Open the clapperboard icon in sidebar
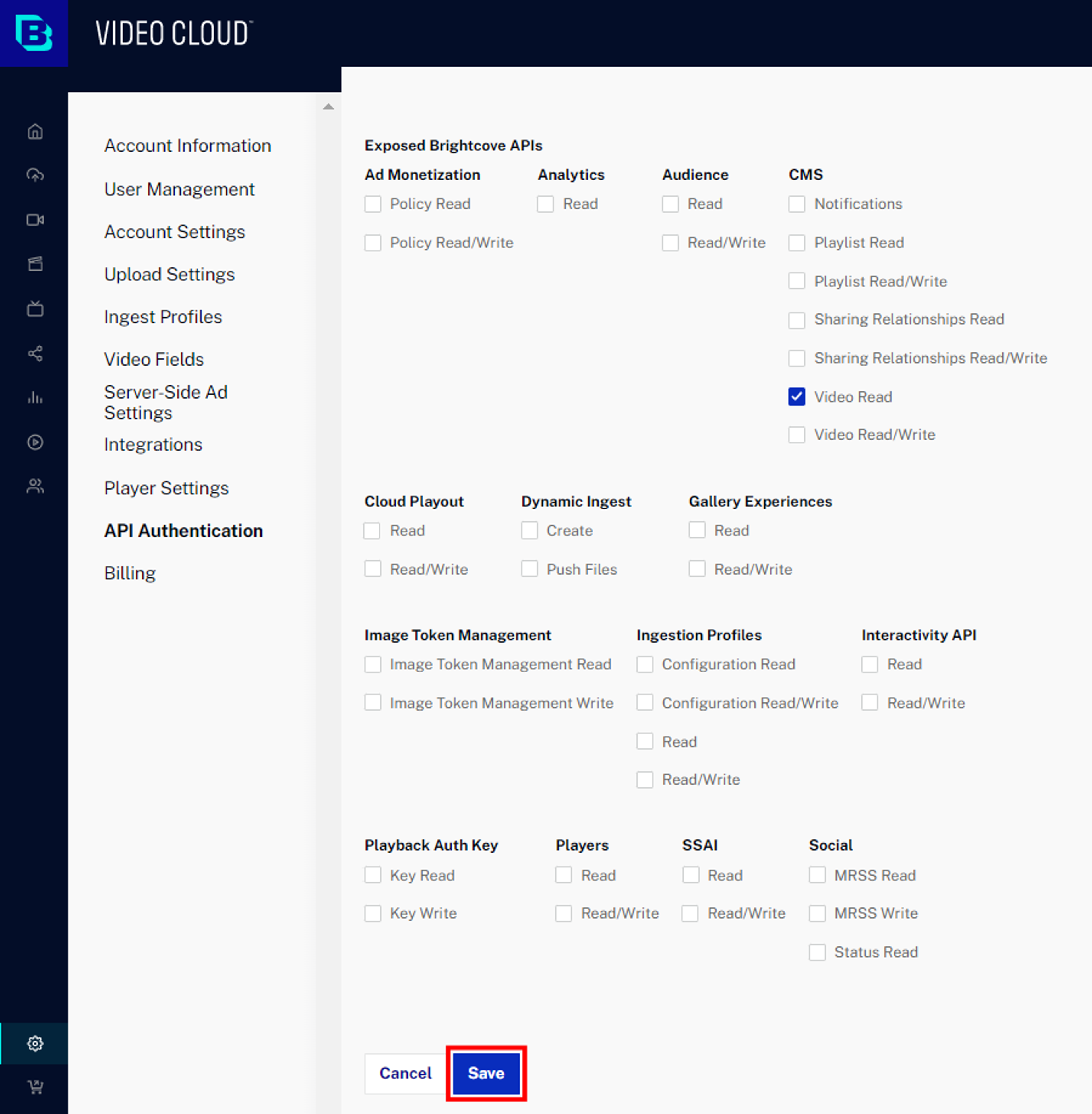The width and height of the screenshot is (1092, 1114). [35, 264]
